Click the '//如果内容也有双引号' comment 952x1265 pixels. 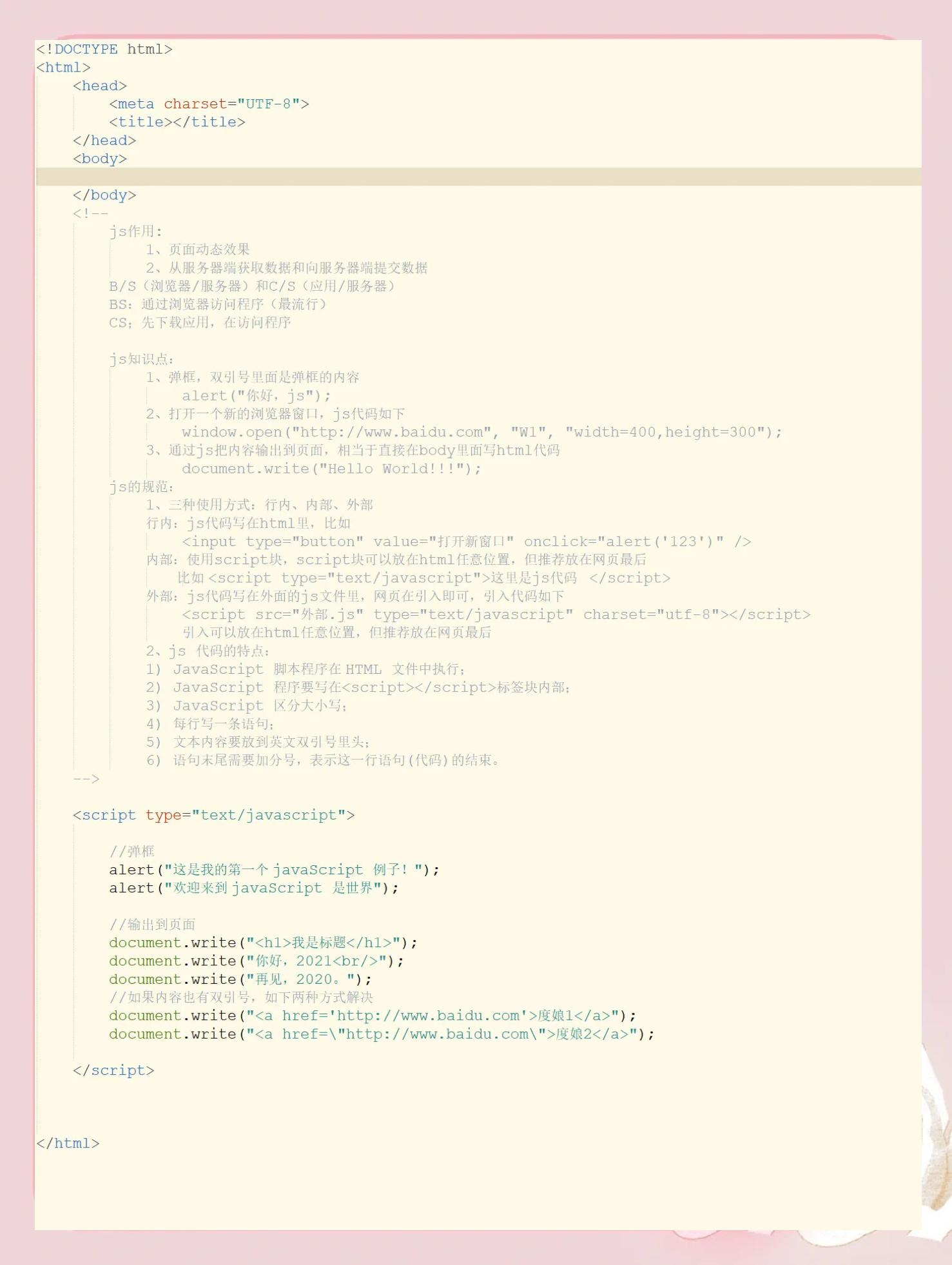(x=241, y=997)
